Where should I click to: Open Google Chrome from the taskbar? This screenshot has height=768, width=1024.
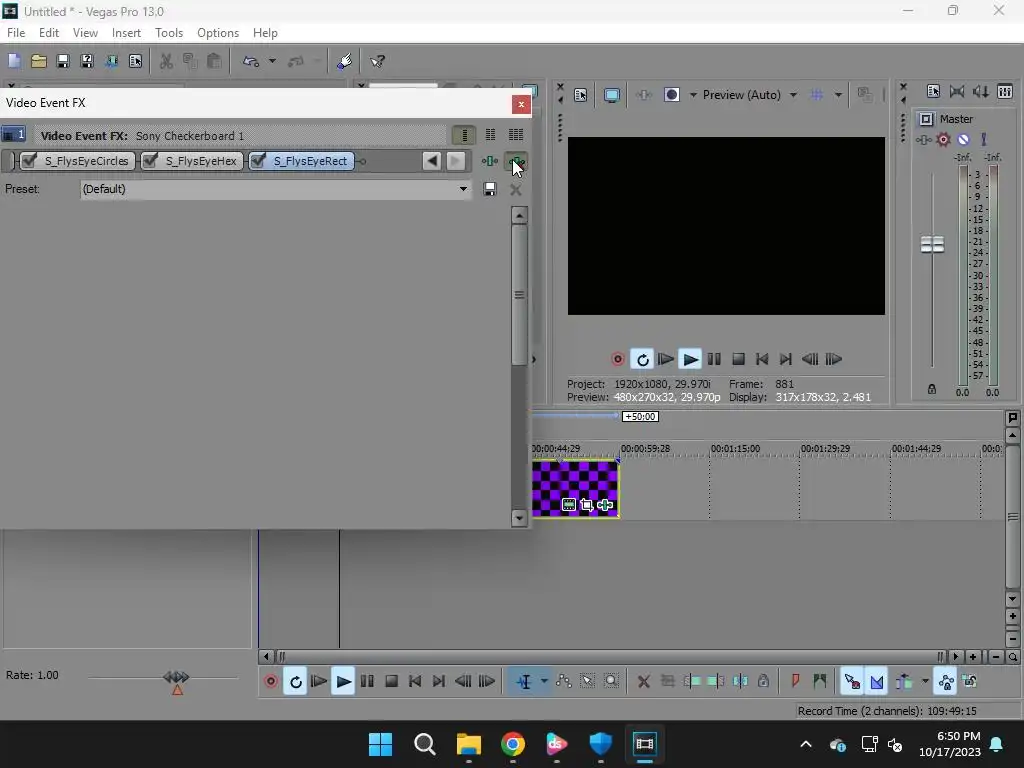513,744
